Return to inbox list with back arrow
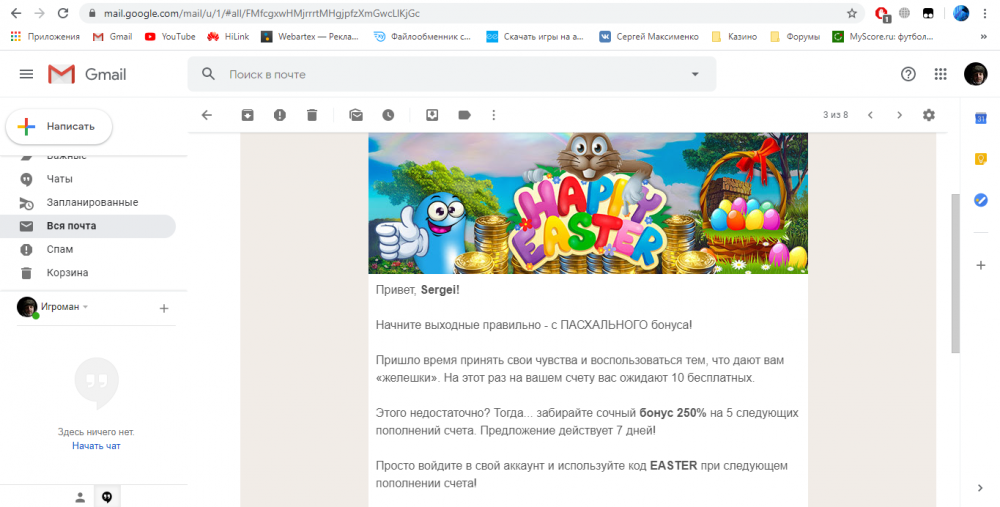The image size is (1000, 507). click(x=207, y=115)
